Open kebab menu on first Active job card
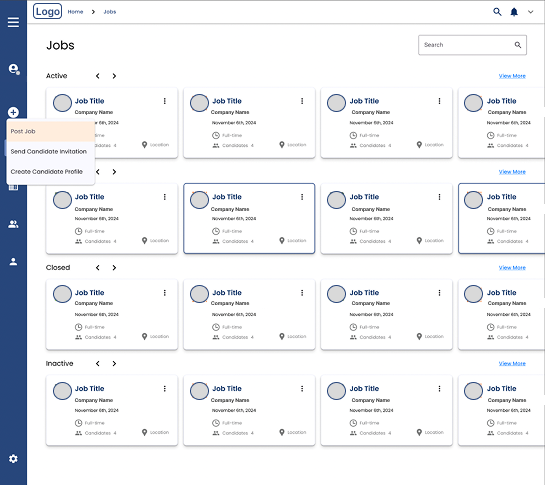 coord(165,101)
